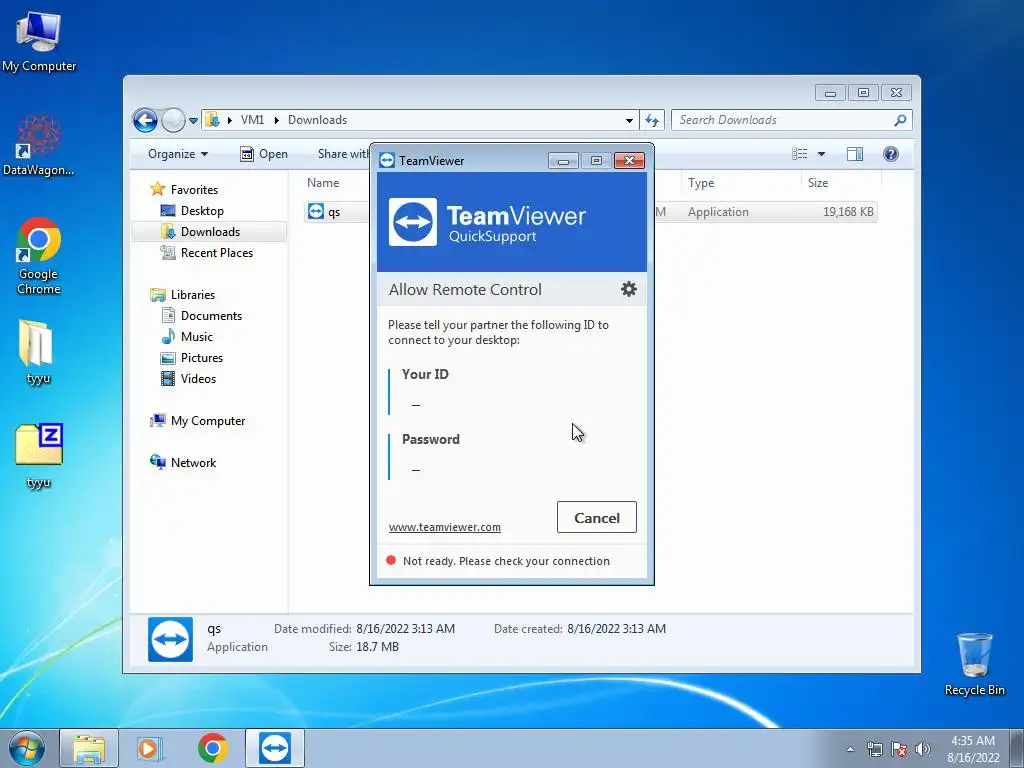Image resolution: width=1024 pixels, height=768 pixels.
Task: Show hidden tray icons arrow
Action: click(x=850, y=749)
